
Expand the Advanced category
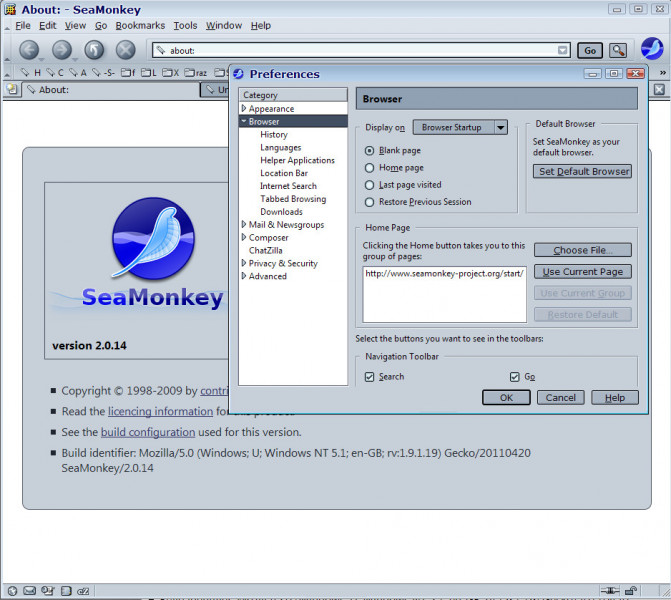coord(243,276)
